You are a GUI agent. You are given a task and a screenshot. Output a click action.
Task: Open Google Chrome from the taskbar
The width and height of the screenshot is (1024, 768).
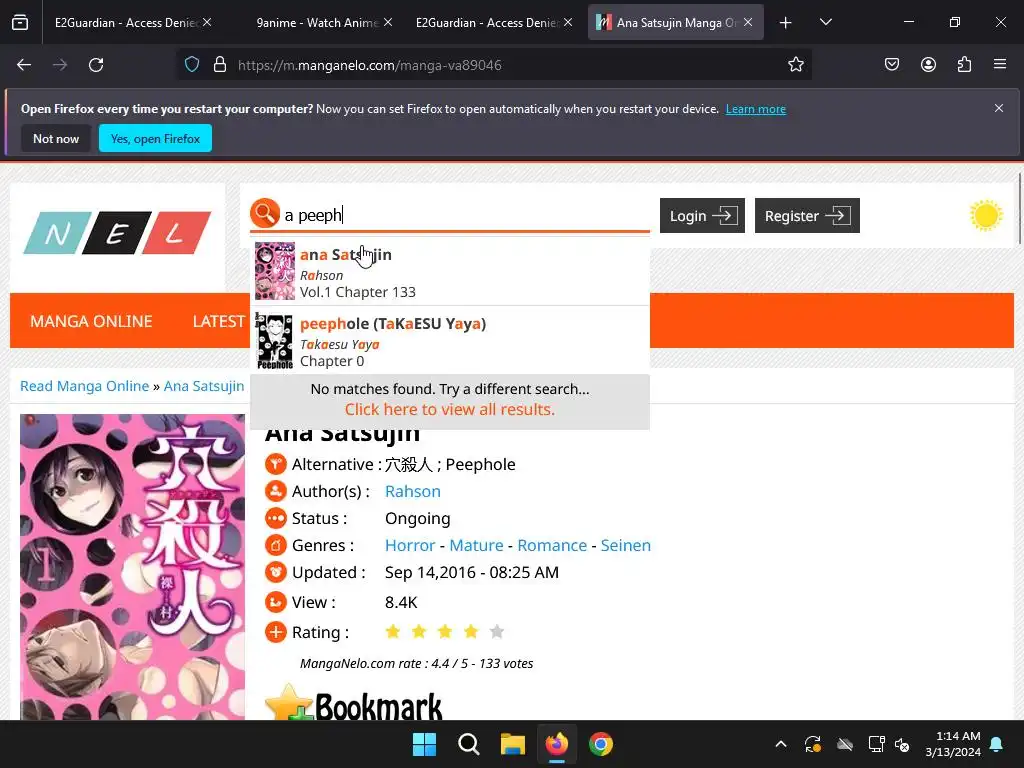[x=601, y=744]
